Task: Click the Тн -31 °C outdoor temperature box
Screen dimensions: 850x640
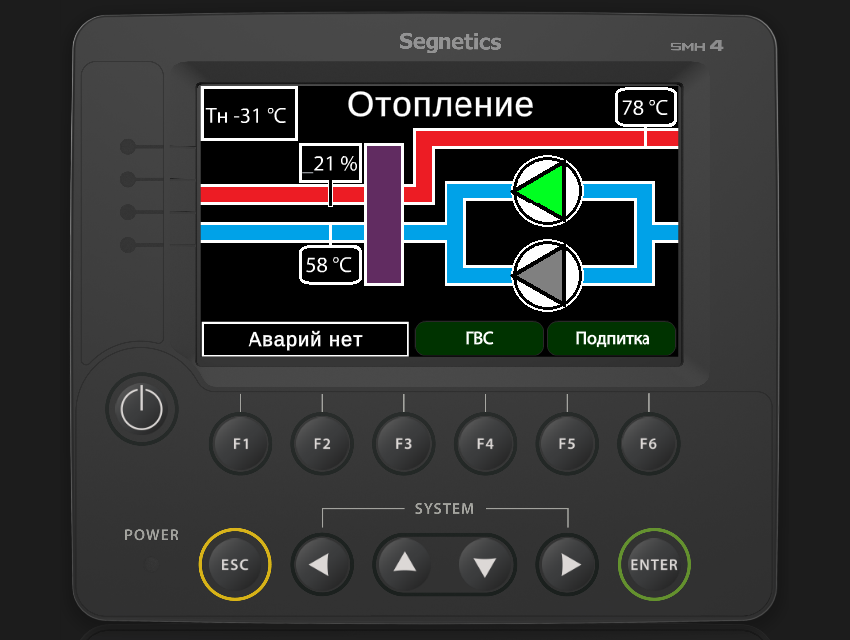Action: coord(249,114)
